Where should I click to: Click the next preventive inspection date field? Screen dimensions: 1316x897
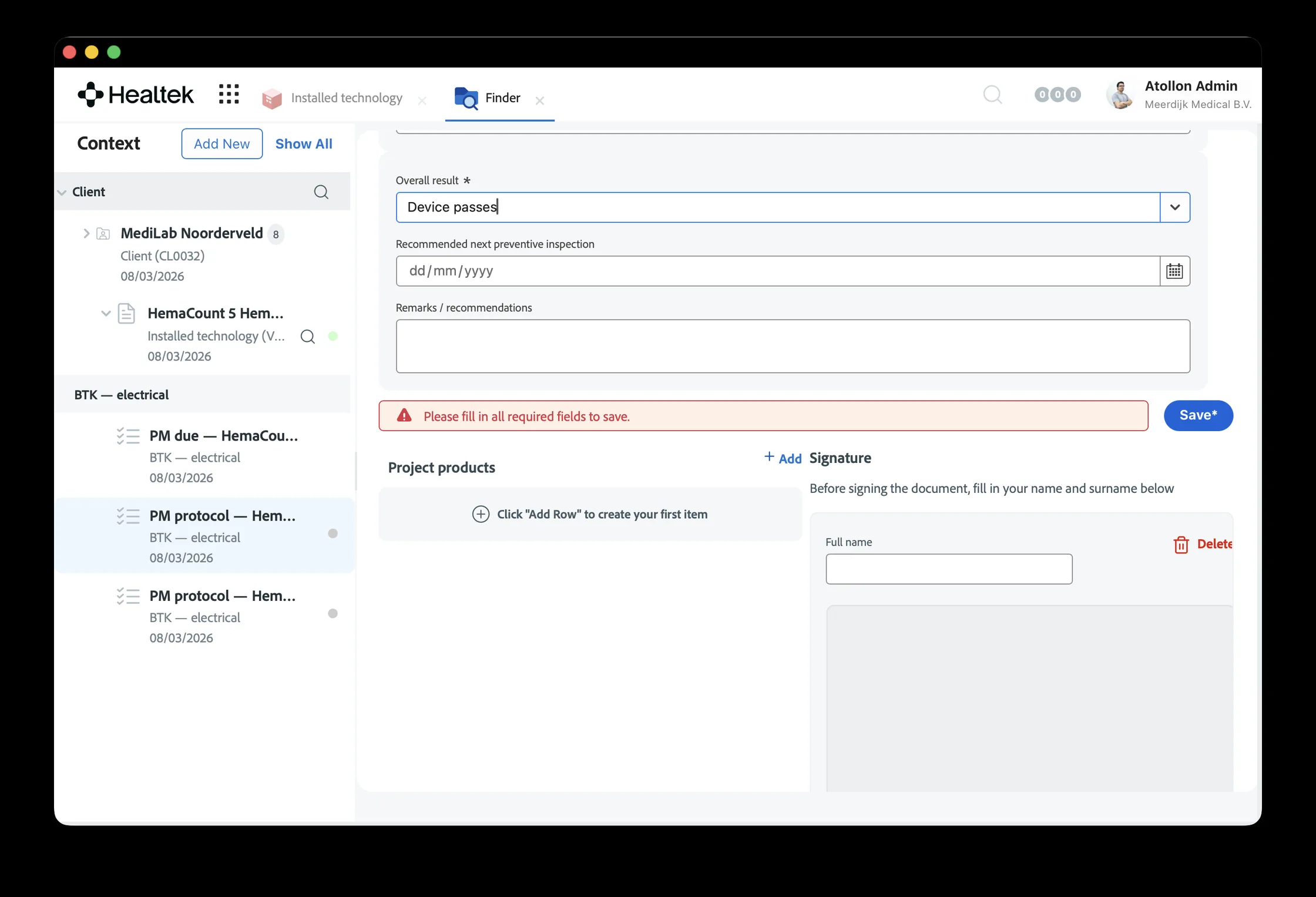(x=778, y=271)
